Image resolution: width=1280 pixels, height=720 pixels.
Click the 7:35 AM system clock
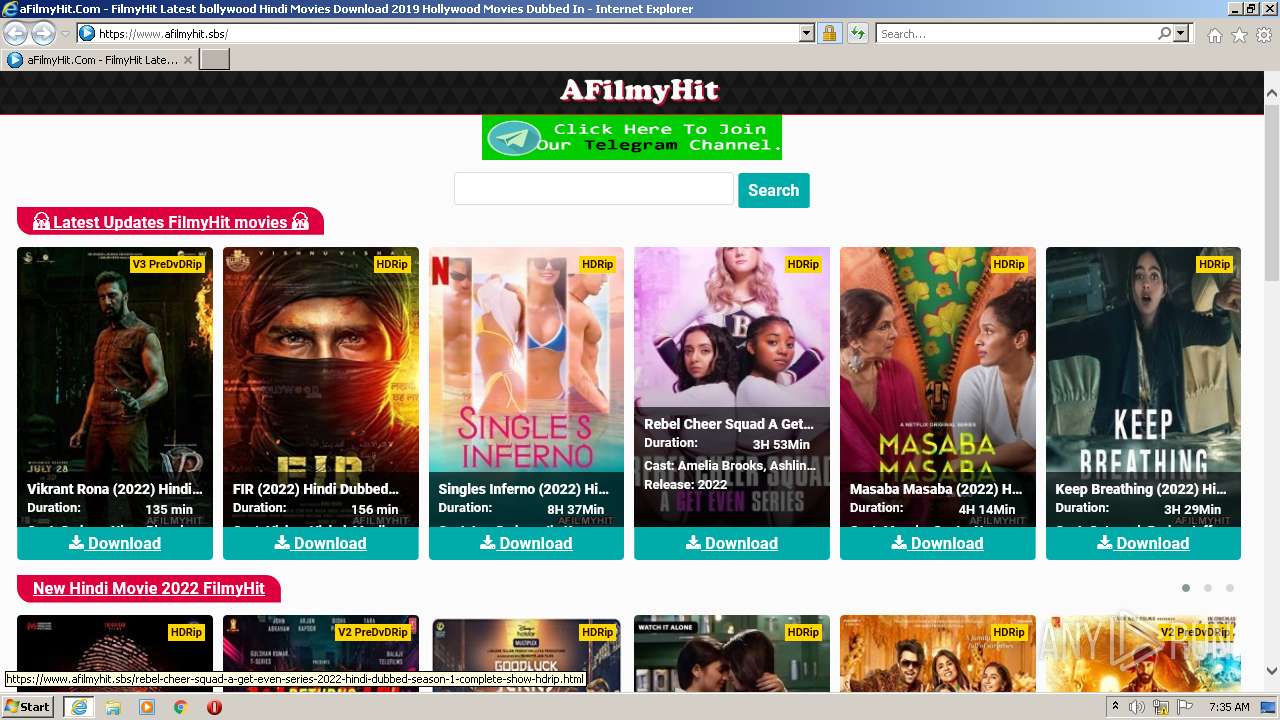(x=1229, y=707)
